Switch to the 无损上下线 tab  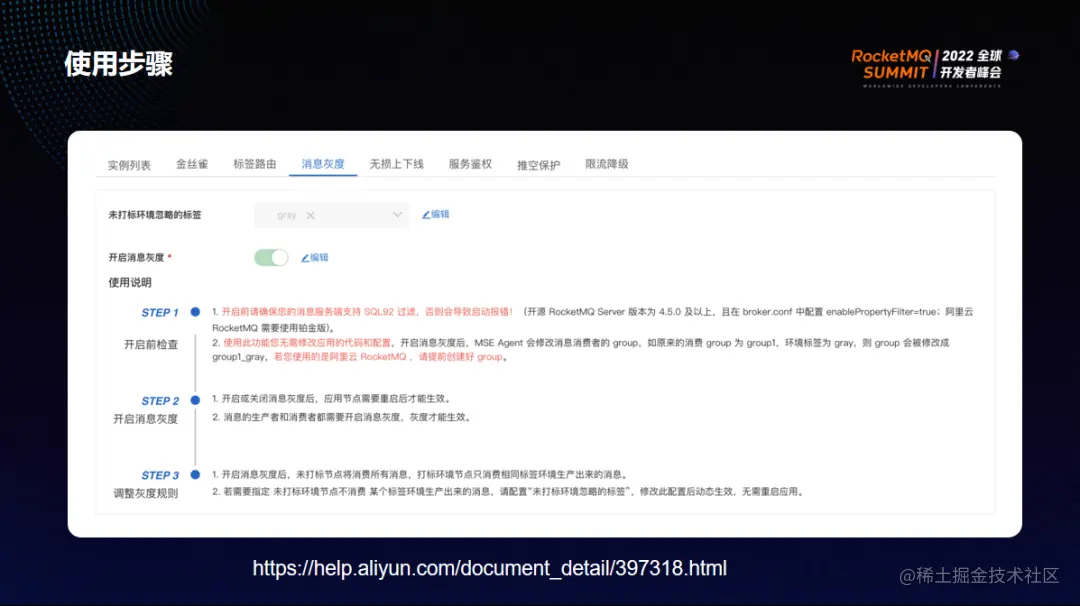coord(396,164)
